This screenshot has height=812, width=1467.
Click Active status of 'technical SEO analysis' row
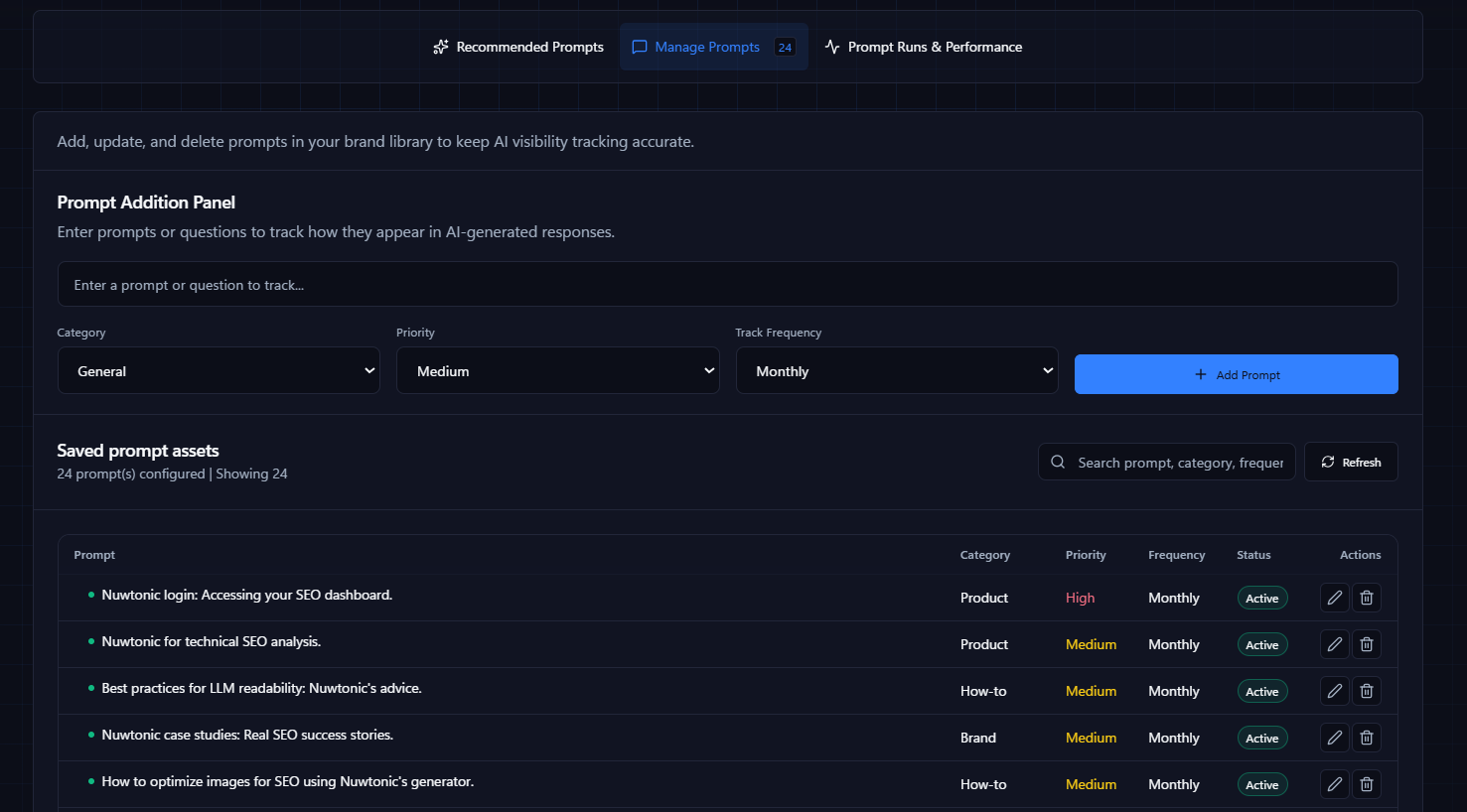pos(1262,644)
